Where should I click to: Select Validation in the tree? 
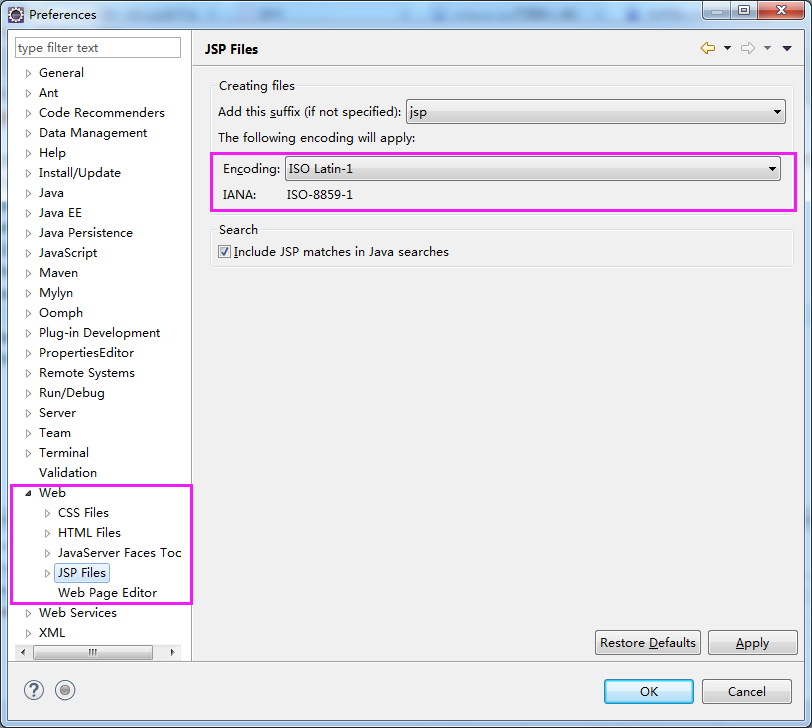point(68,473)
